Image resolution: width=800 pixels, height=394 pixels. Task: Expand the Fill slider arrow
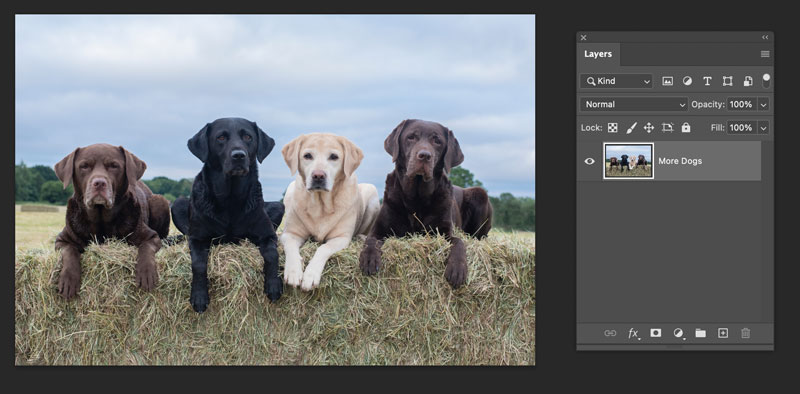[x=763, y=128]
